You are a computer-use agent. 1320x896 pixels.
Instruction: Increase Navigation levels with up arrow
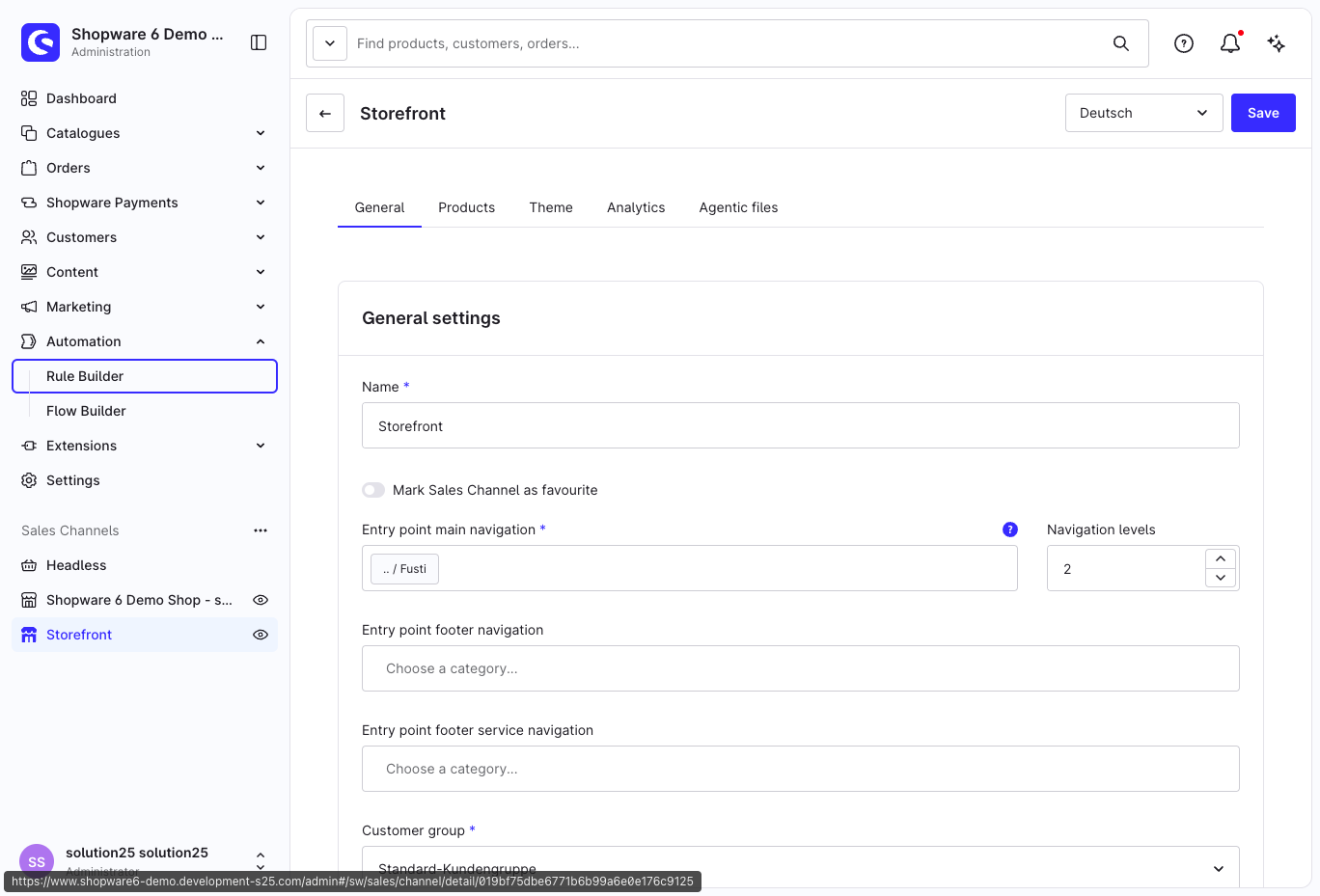coord(1221,558)
